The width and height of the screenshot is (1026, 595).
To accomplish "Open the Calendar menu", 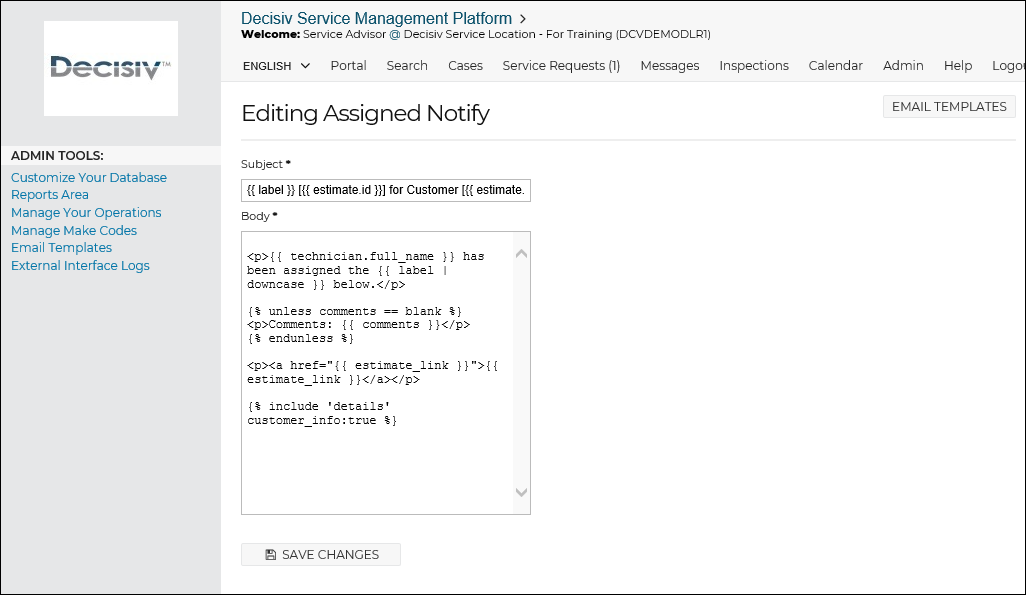I will coord(836,65).
